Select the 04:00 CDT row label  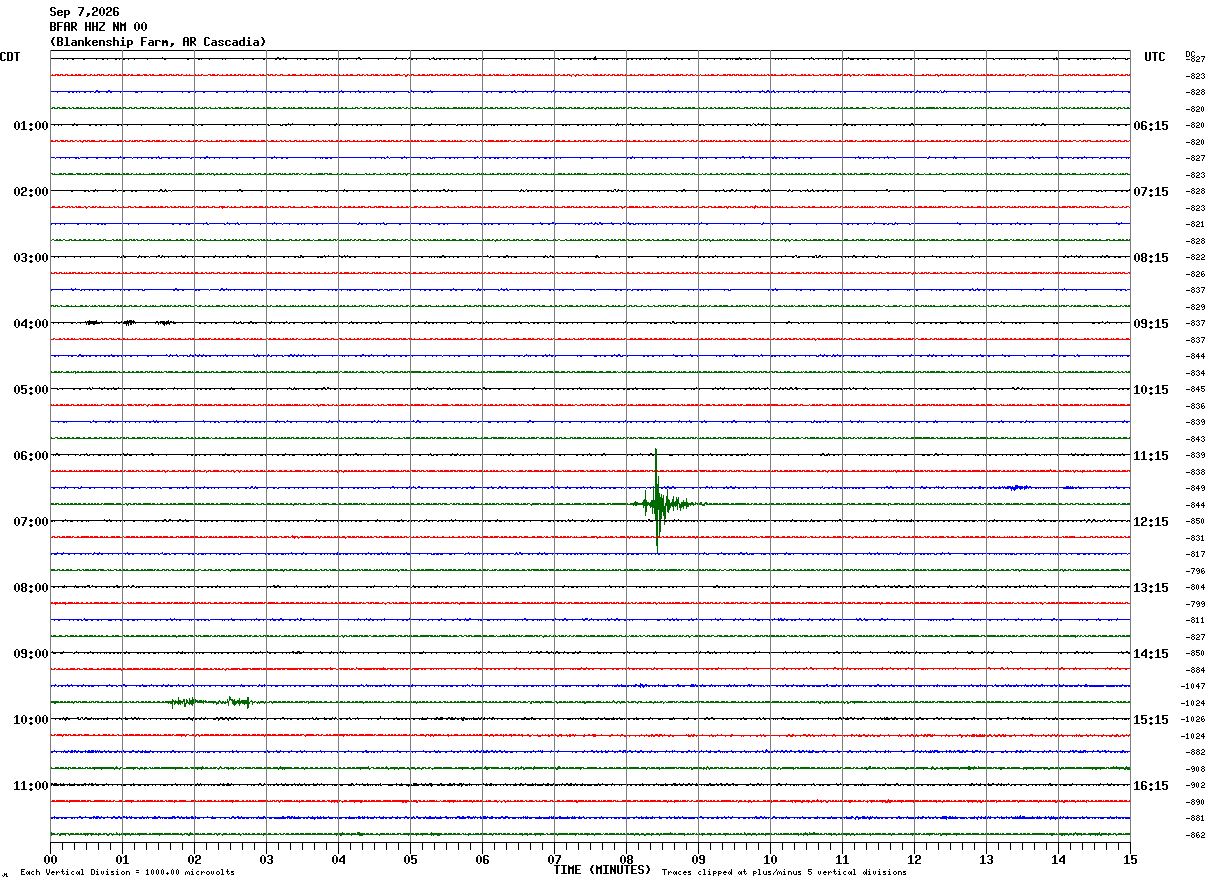pyautogui.click(x=30, y=324)
